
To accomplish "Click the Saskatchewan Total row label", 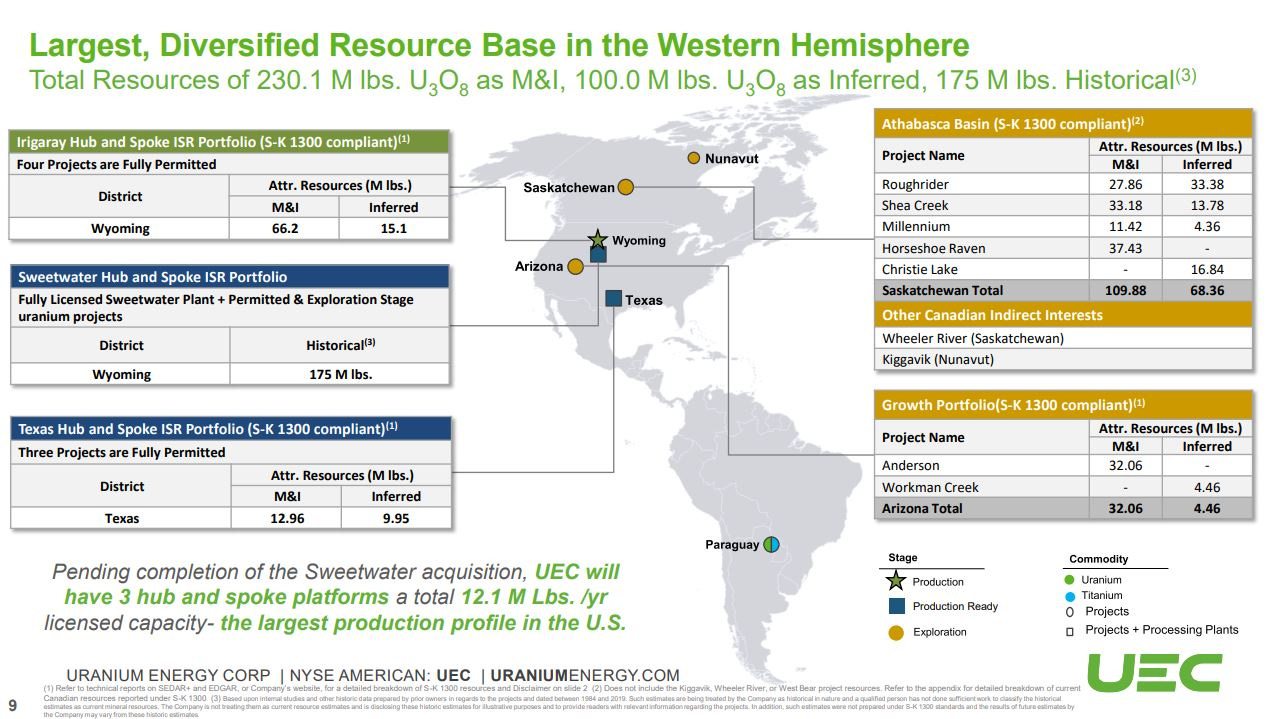I will point(942,290).
